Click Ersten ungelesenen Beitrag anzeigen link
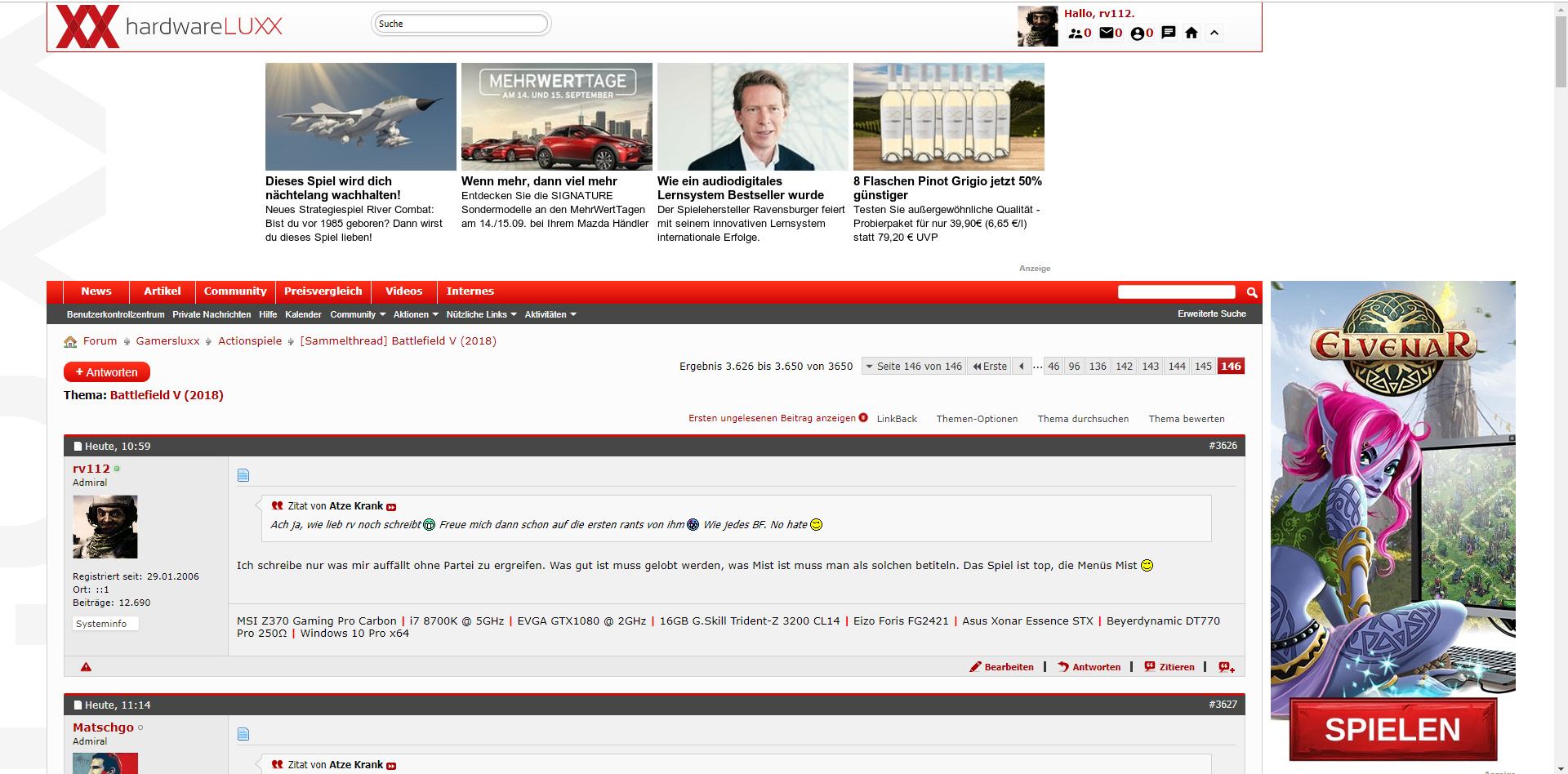The image size is (1568, 774). [x=772, y=418]
